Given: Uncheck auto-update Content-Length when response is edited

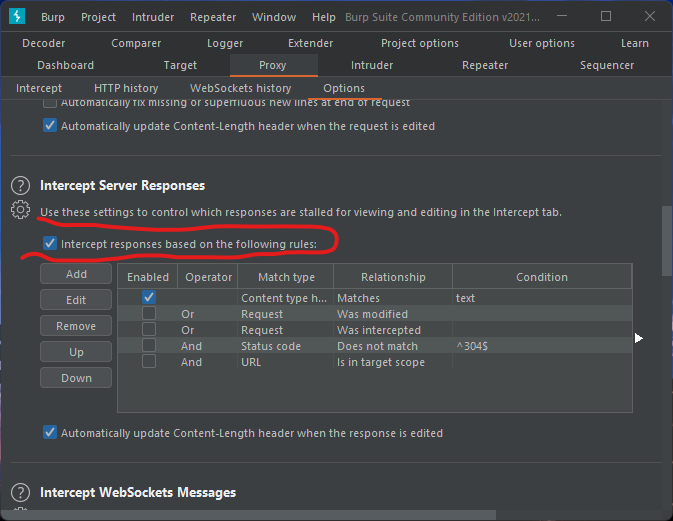Looking at the screenshot, I should (50, 433).
